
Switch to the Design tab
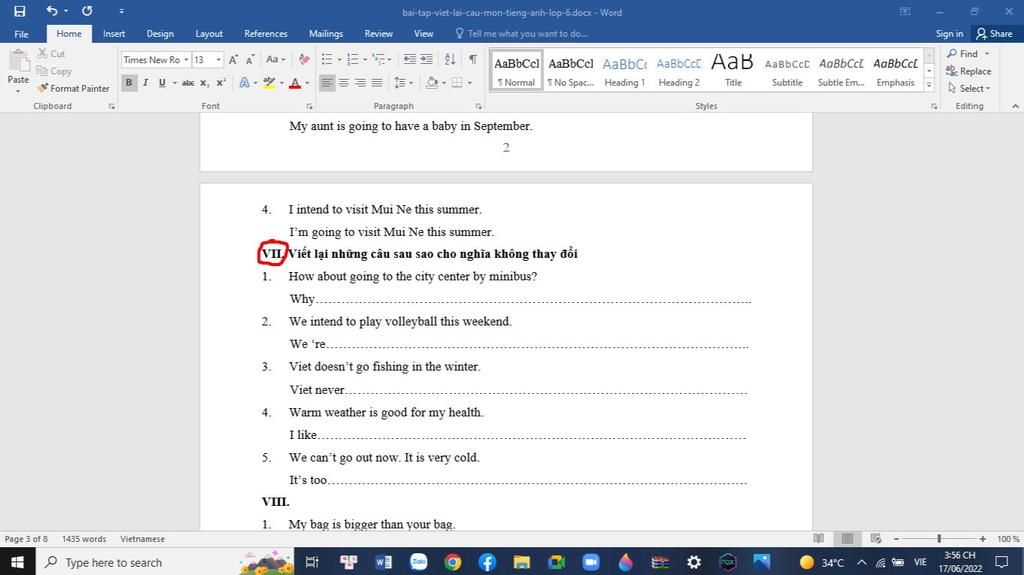[x=160, y=33]
